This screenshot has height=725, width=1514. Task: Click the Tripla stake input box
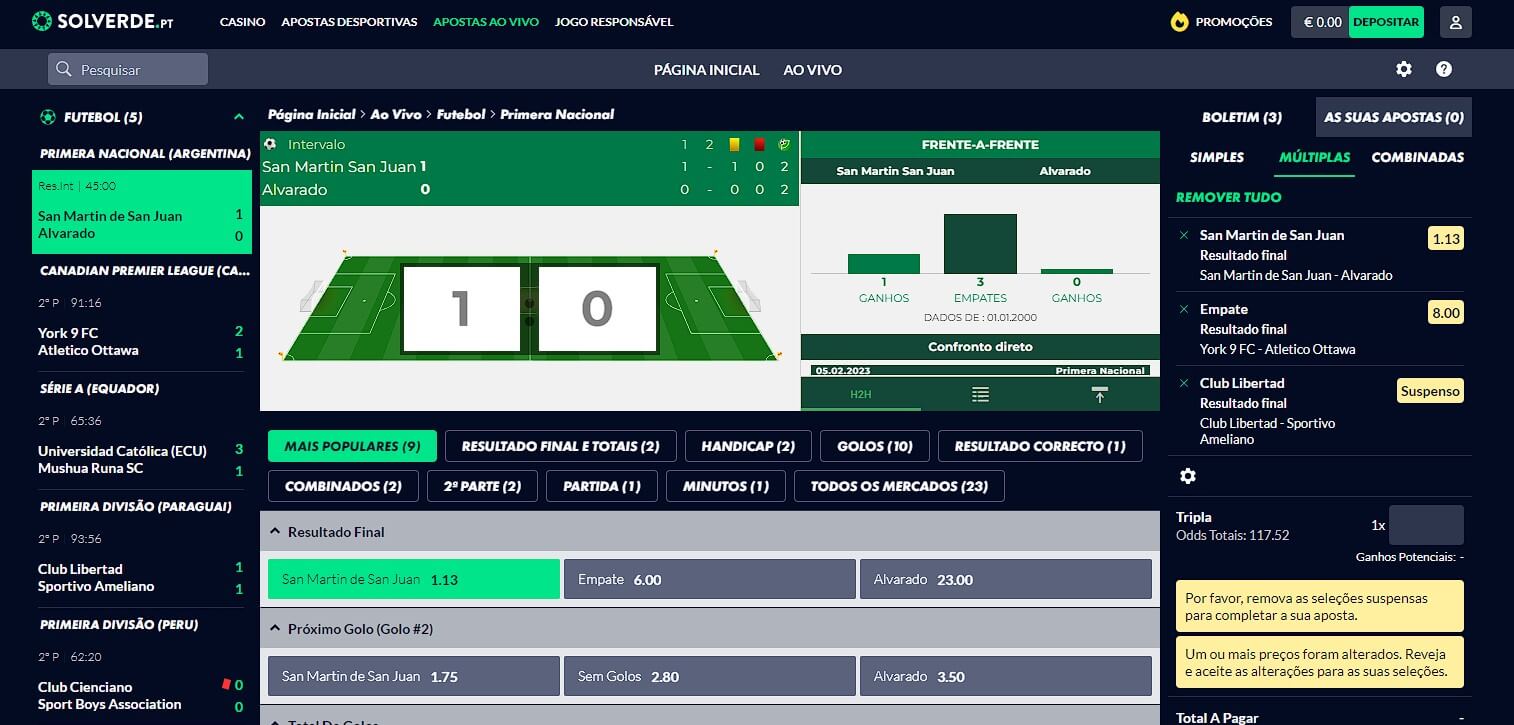coord(1426,525)
